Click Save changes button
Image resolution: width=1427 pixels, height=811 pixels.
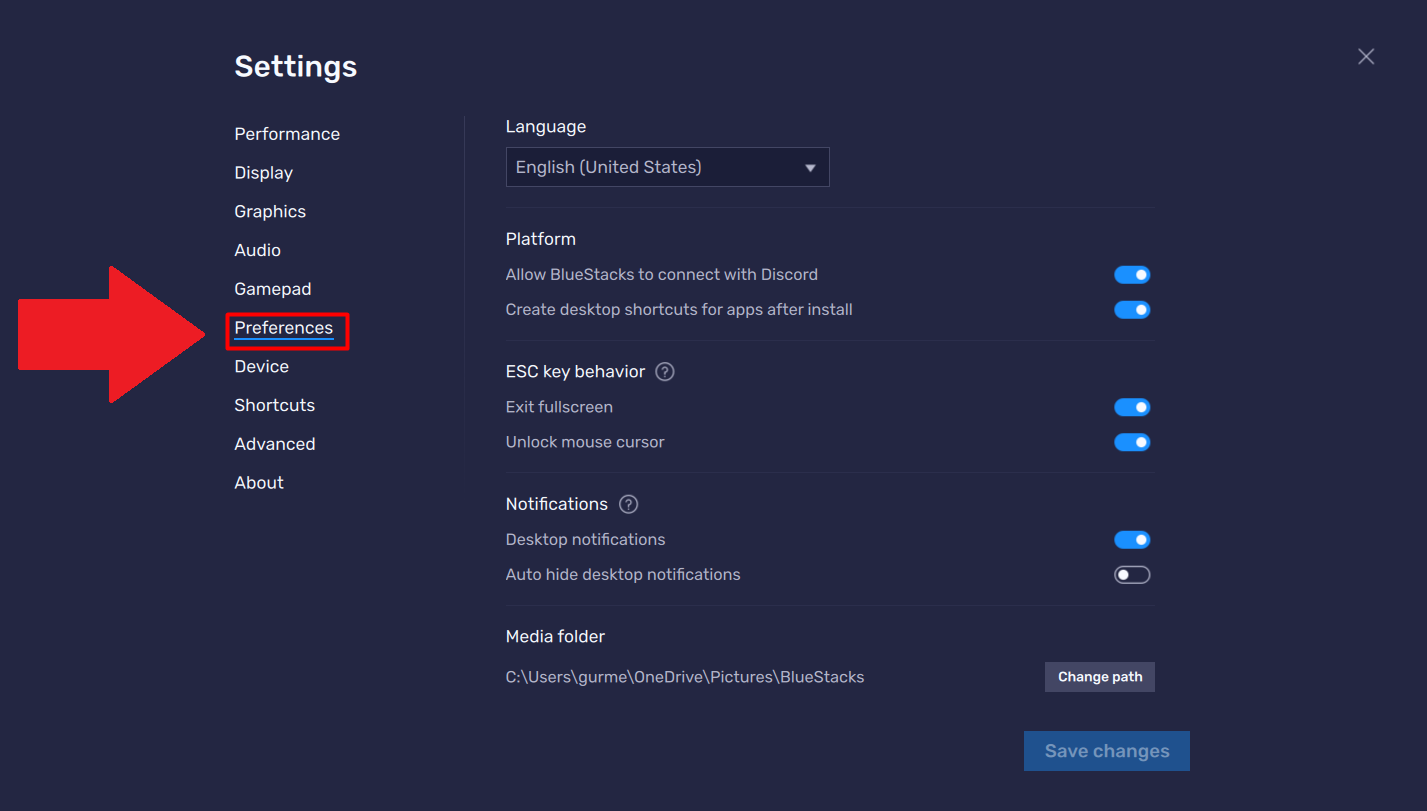pos(1107,751)
